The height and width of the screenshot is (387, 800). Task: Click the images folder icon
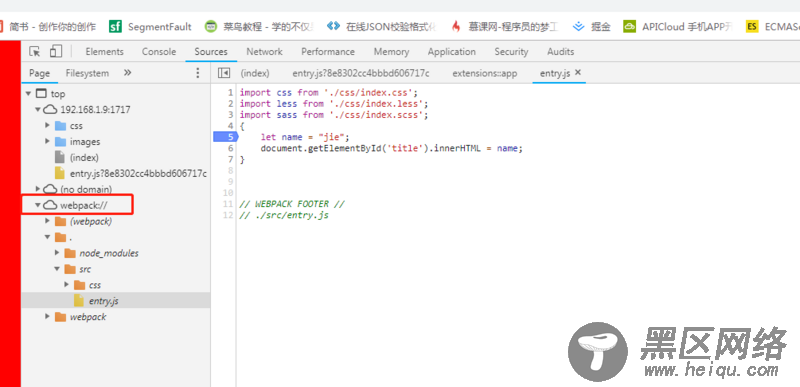tap(60, 141)
